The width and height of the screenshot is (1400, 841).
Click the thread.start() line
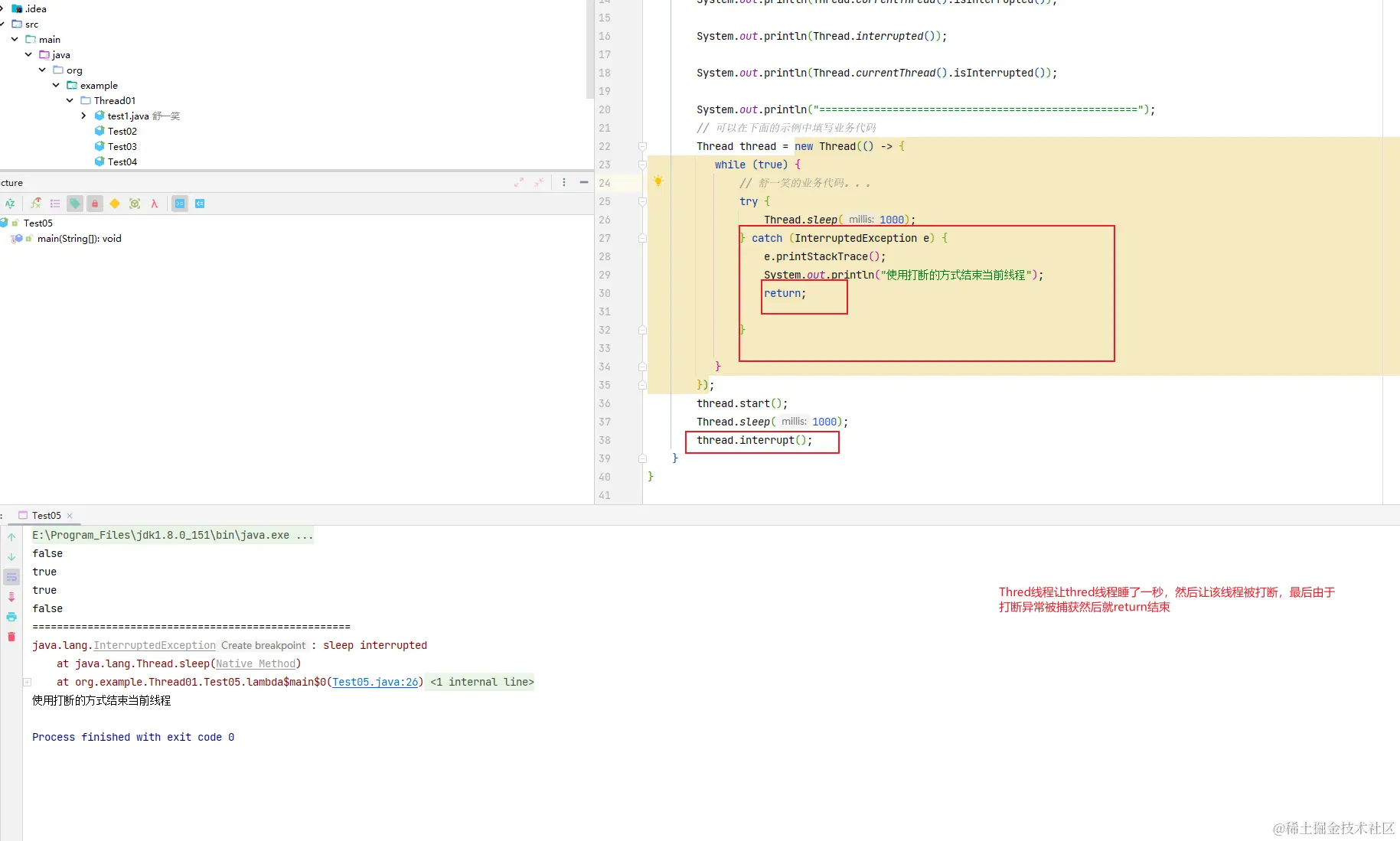742,403
